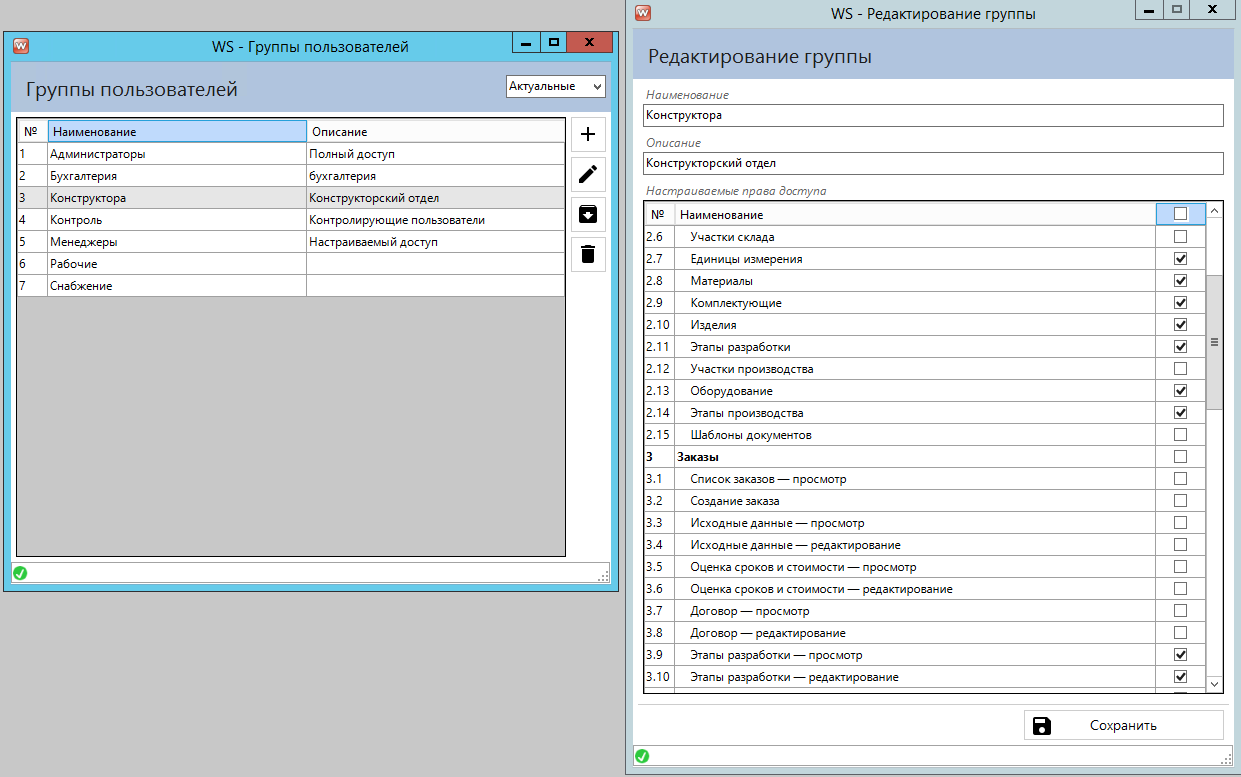Click the WS app icon in edit window title bar
1241x777 pixels.
click(643, 13)
